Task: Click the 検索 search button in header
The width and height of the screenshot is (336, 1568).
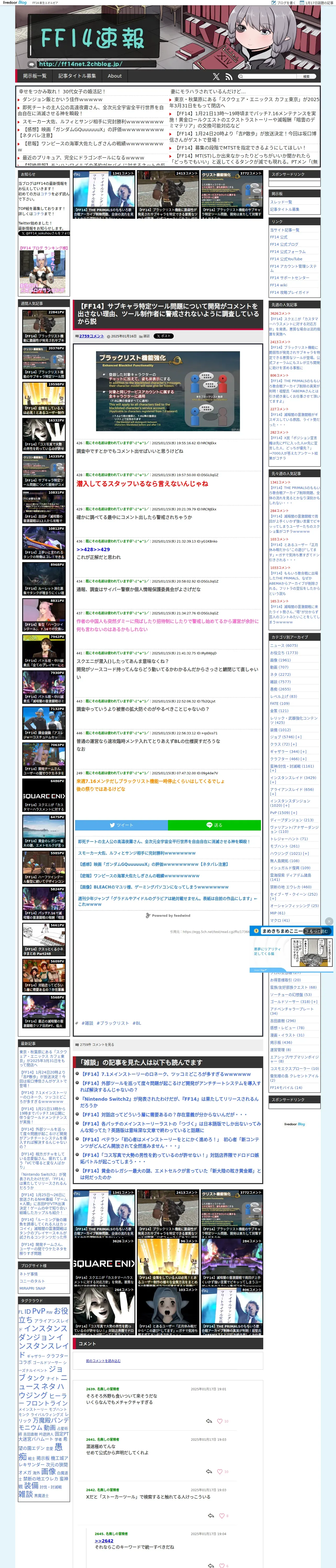Action: pyautogui.click(x=307, y=77)
